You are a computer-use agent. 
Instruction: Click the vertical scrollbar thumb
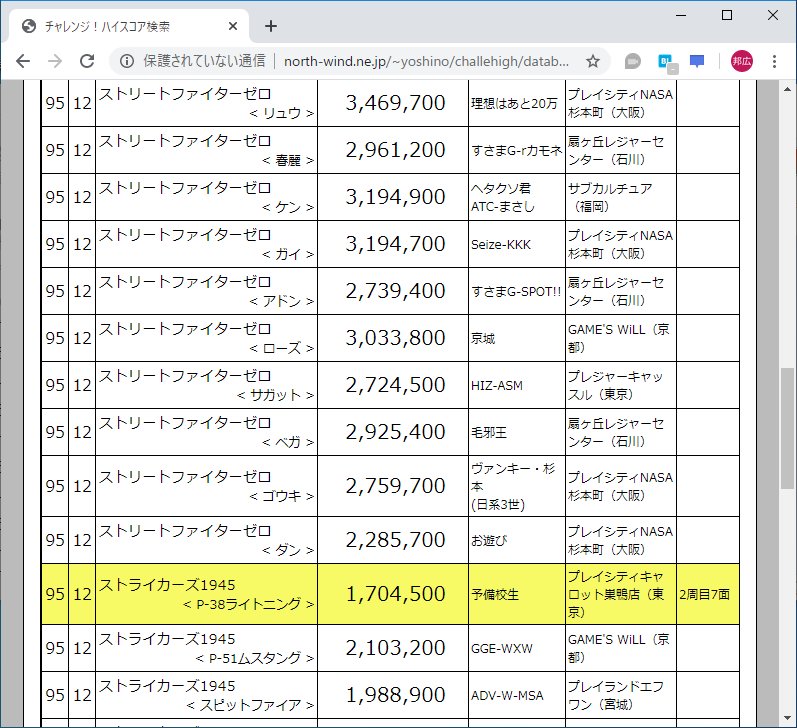tap(787, 428)
